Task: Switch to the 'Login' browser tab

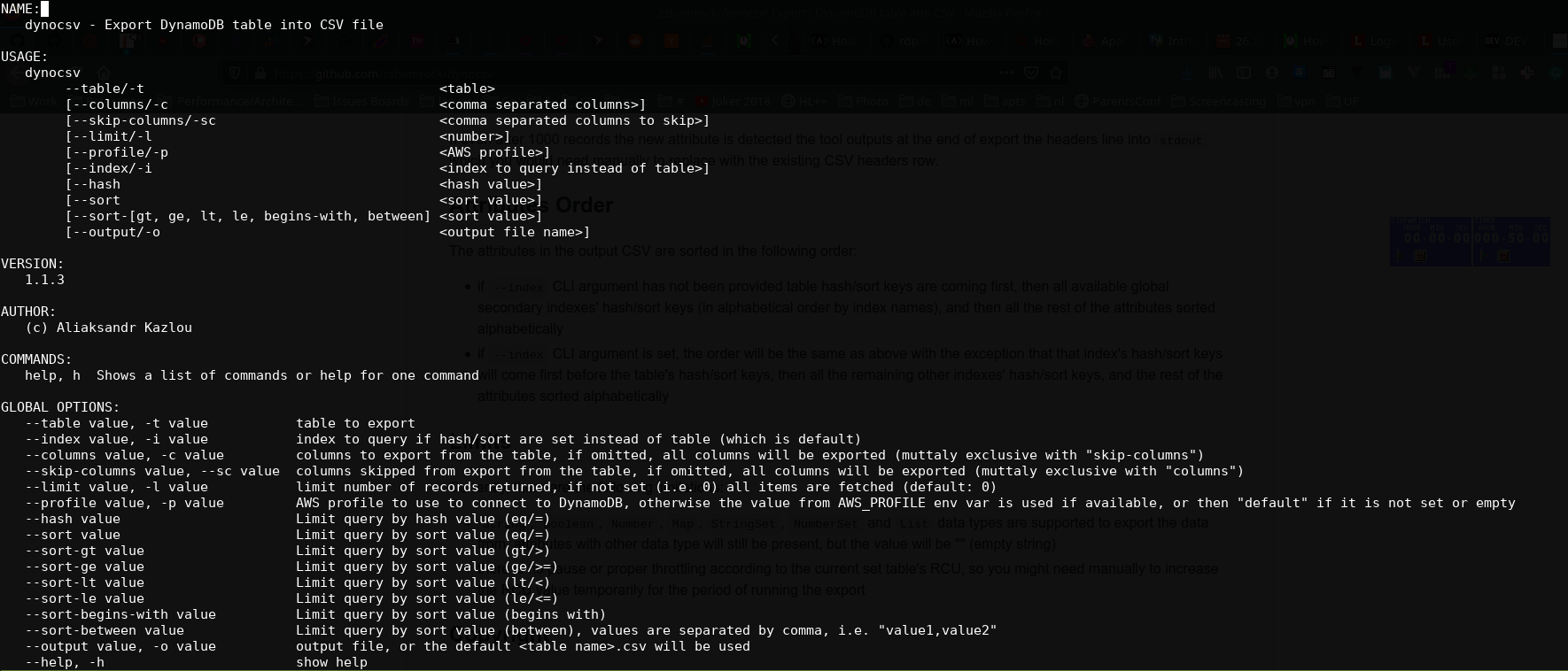Action: tap(1376, 41)
